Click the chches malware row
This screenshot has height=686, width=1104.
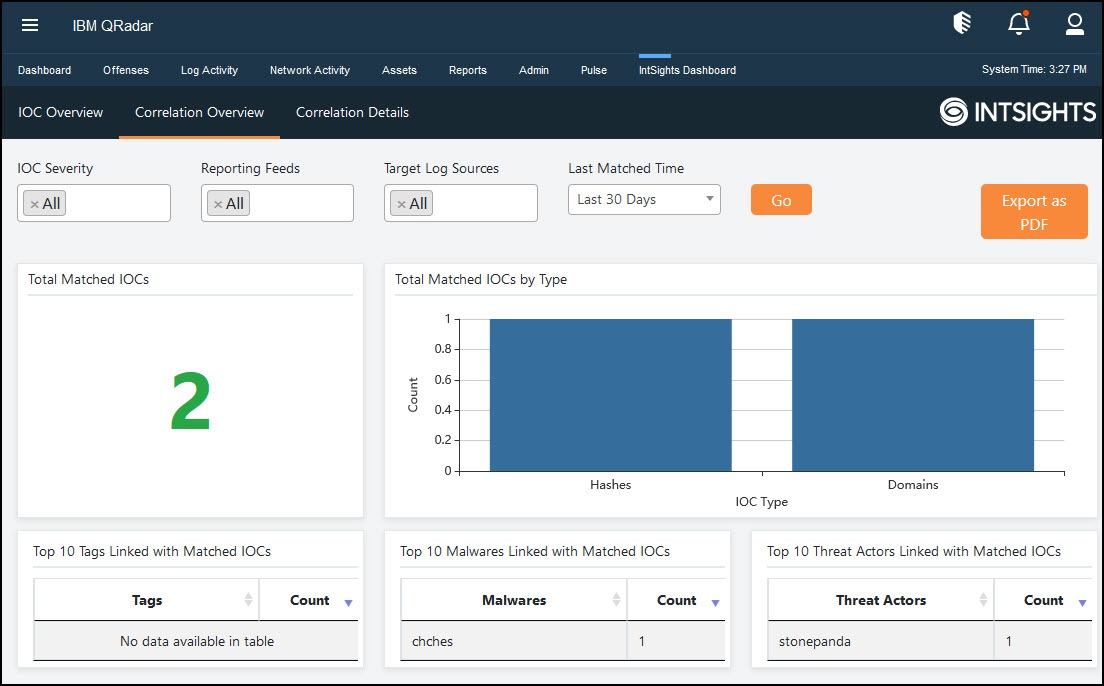[x=563, y=641]
